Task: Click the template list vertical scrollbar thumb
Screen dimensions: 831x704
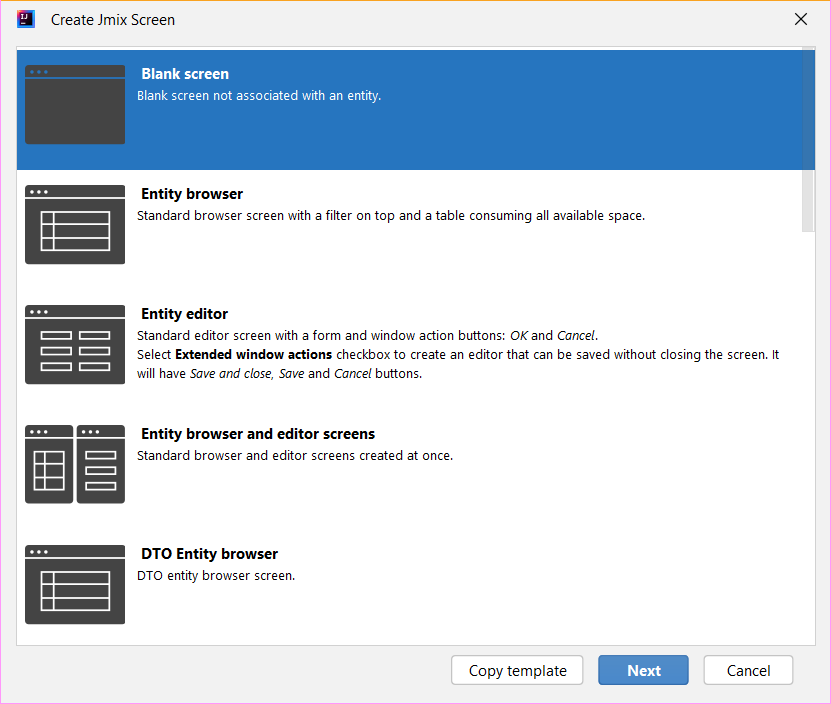Action: pyautogui.click(x=808, y=139)
